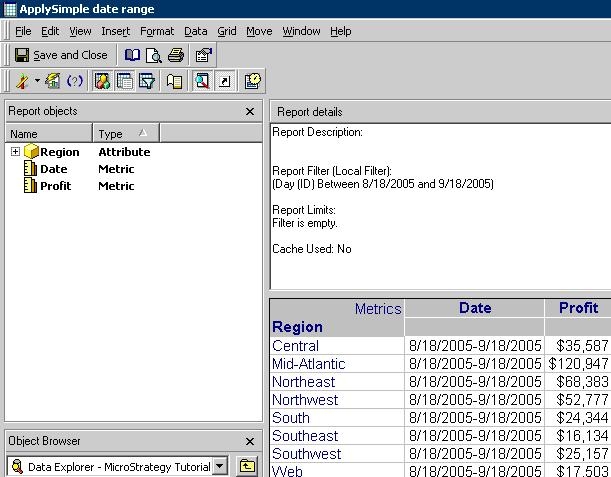611x477 pixels.
Task: Toggle the Report Objects pane icon
Action: 102,81
